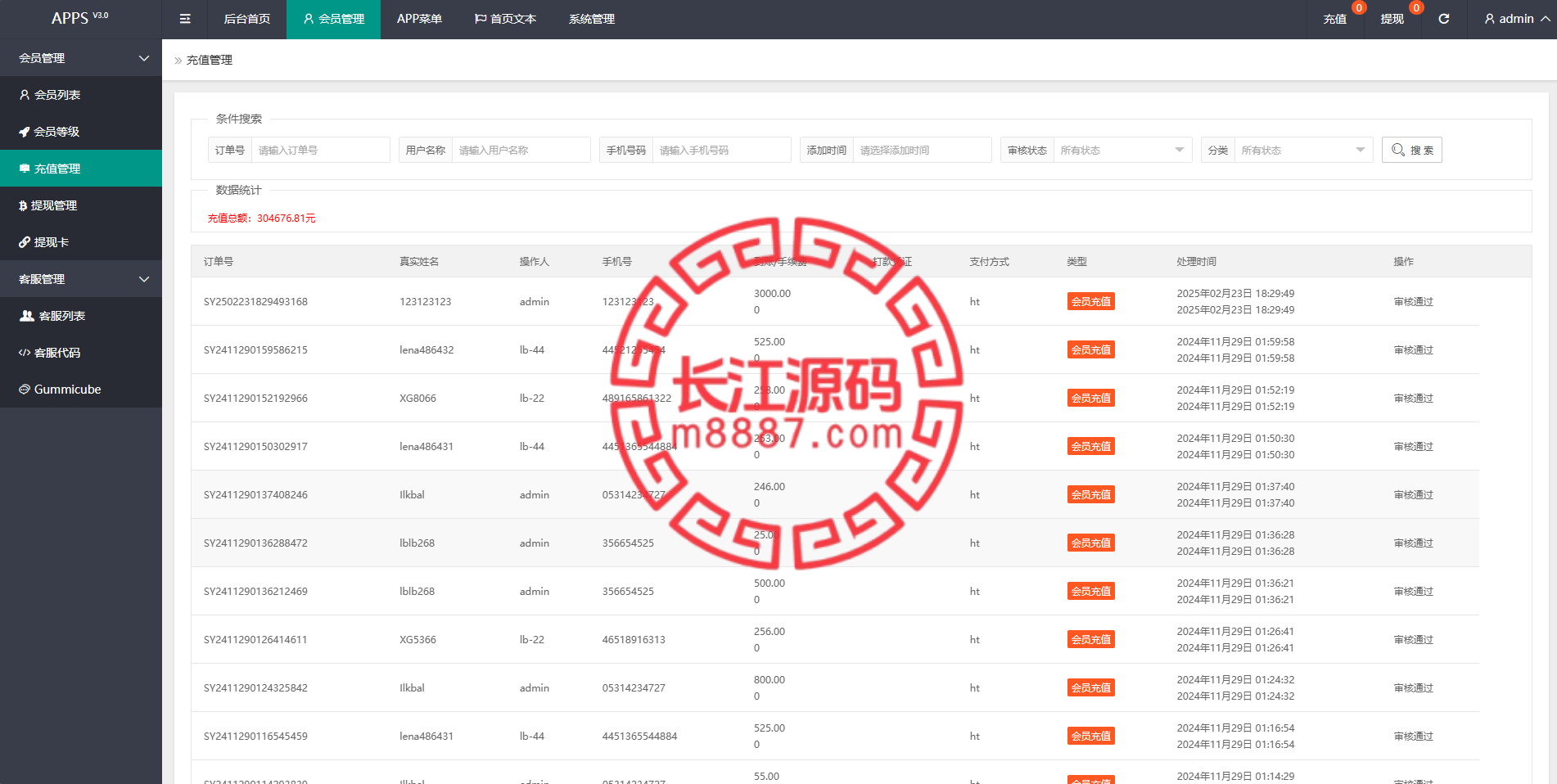Click real name XG8066

(417, 399)
